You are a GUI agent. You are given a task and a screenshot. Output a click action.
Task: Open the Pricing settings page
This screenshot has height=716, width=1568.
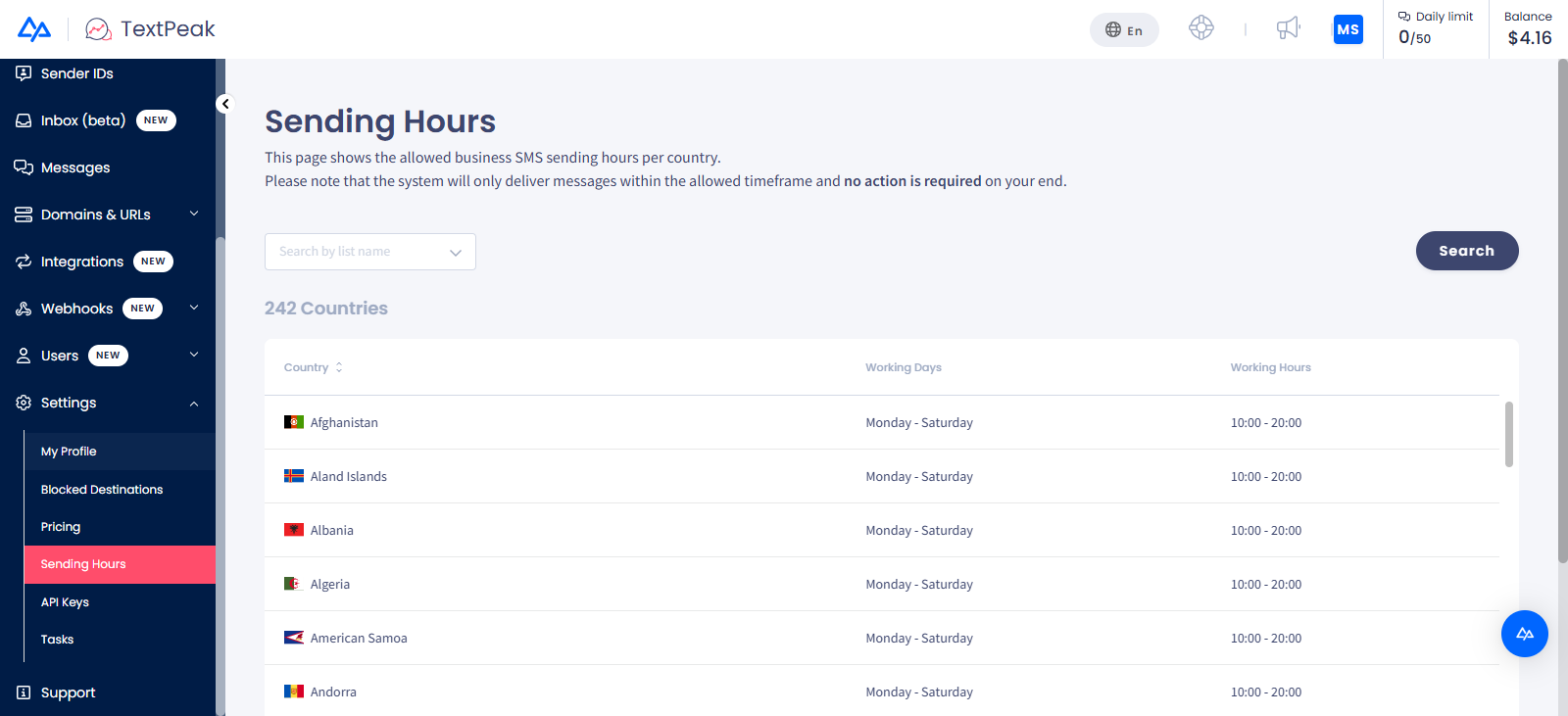pos(120,527)
